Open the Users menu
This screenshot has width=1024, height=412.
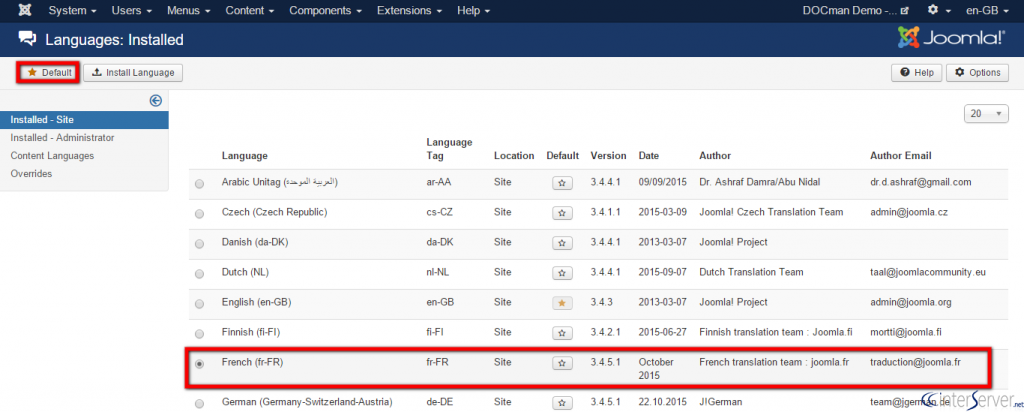tap(131, 10)
